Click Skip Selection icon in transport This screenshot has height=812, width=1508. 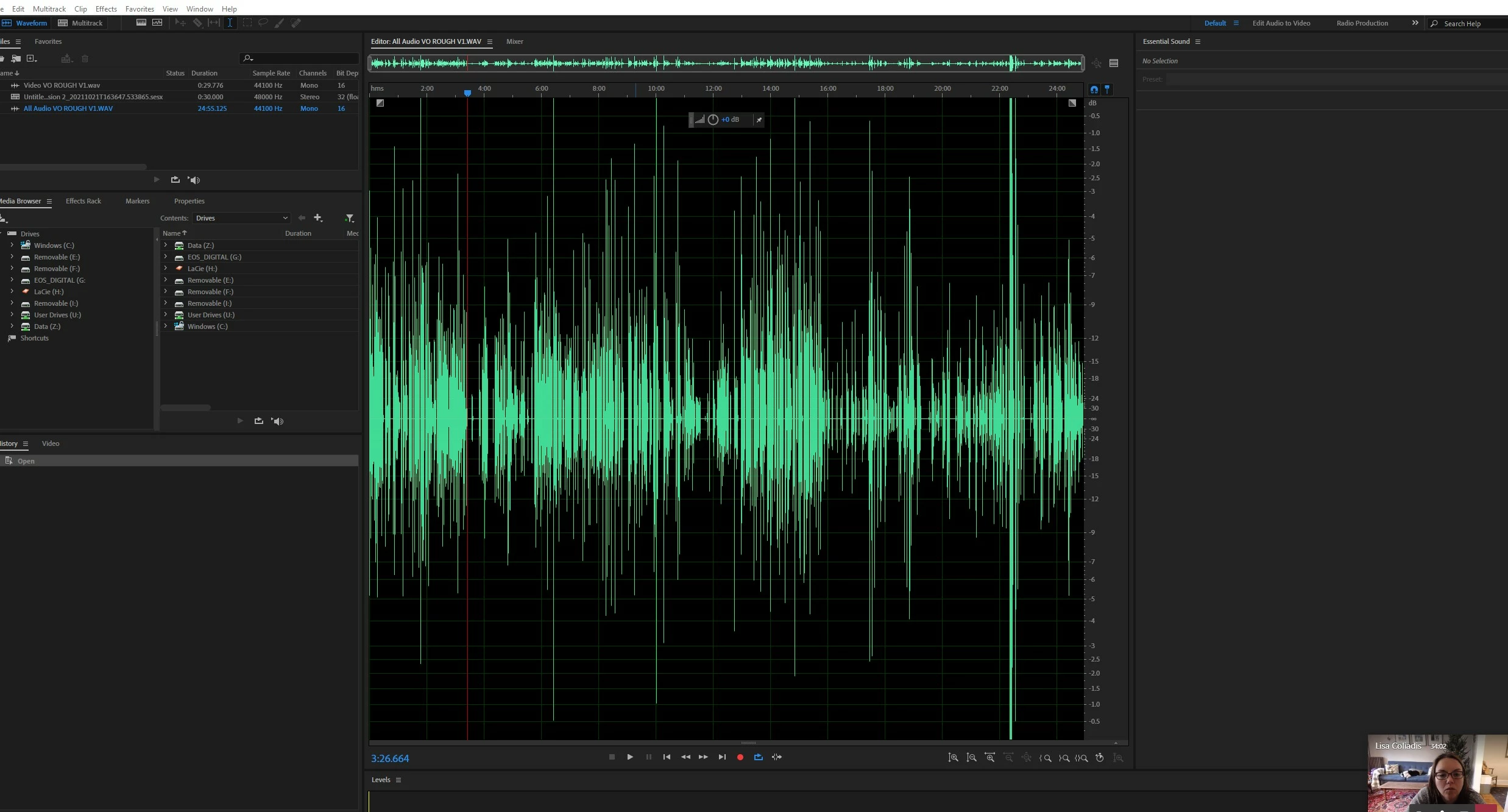pos(777,757)
